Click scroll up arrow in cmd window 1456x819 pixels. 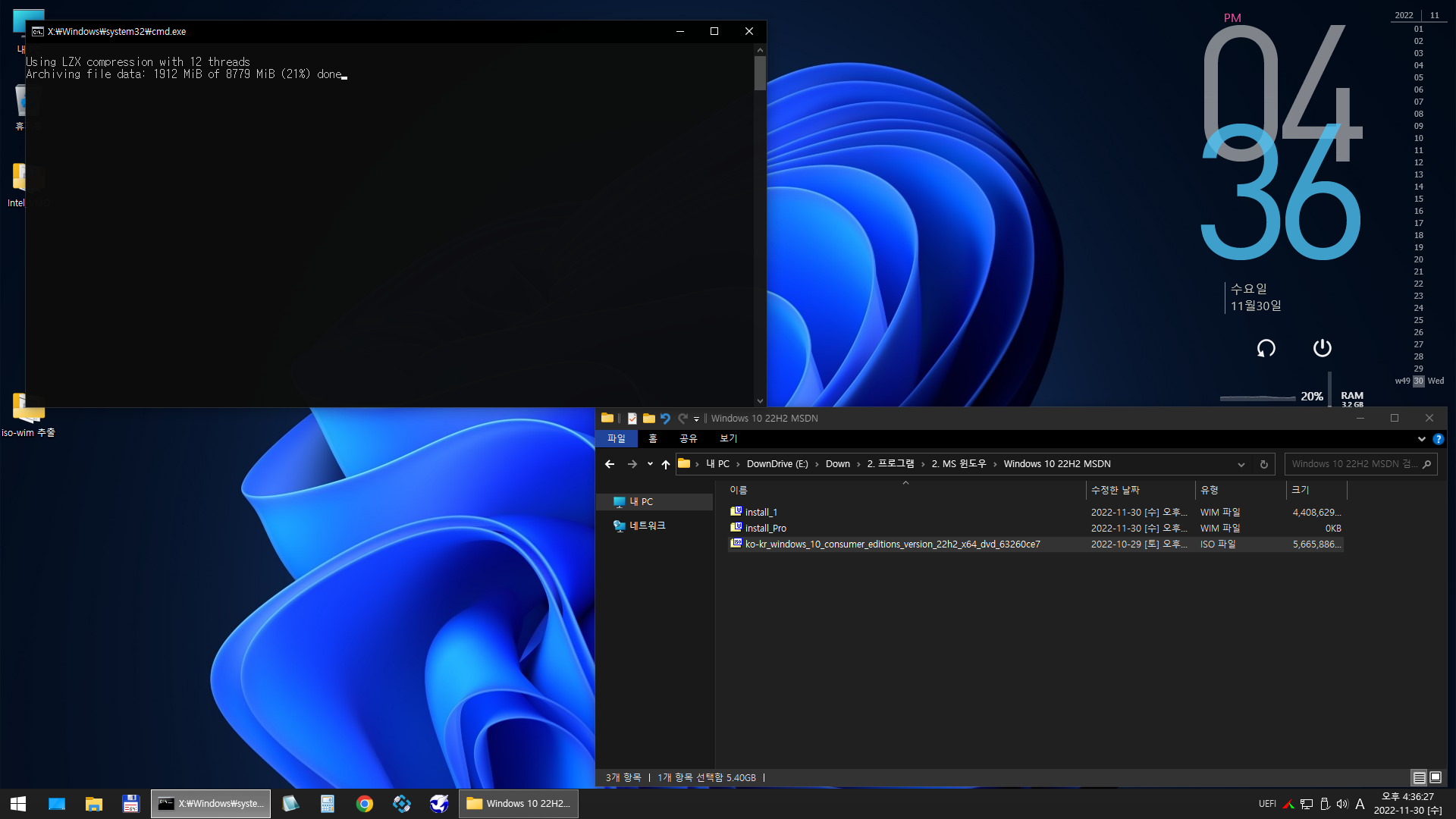click(x=760, y=50)
